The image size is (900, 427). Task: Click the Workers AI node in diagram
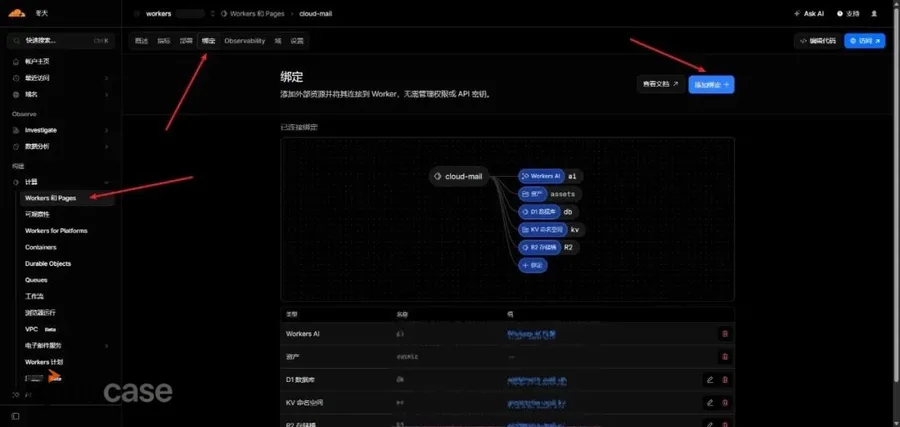coord(541,176)
